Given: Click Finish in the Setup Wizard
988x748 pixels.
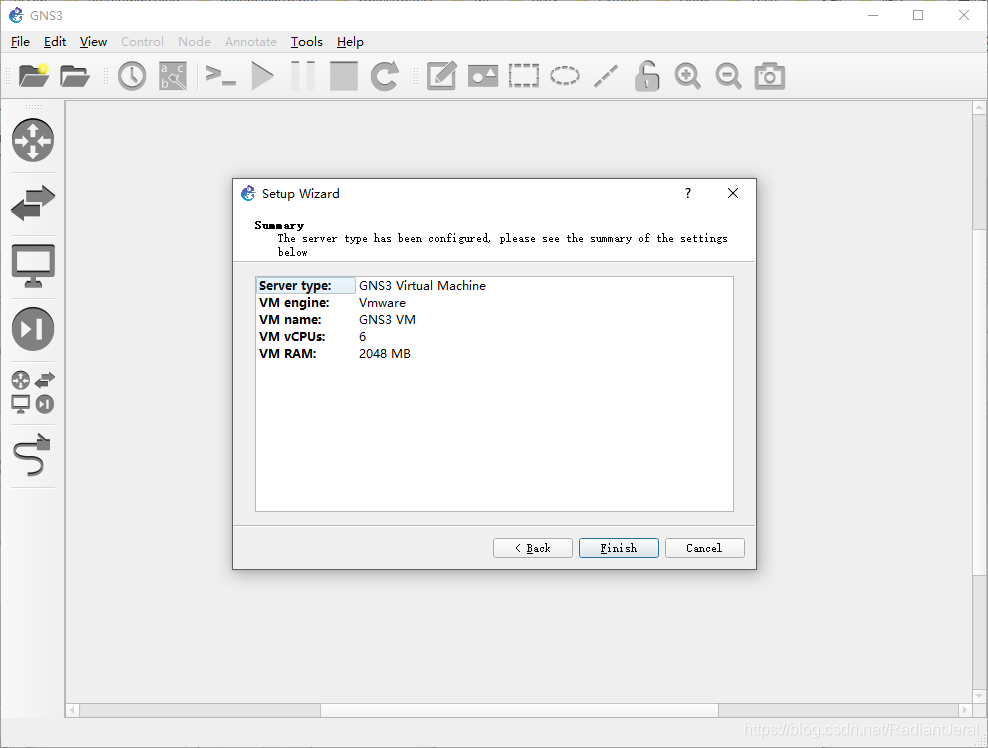Looking at the screenshot, I should (619, 548).
